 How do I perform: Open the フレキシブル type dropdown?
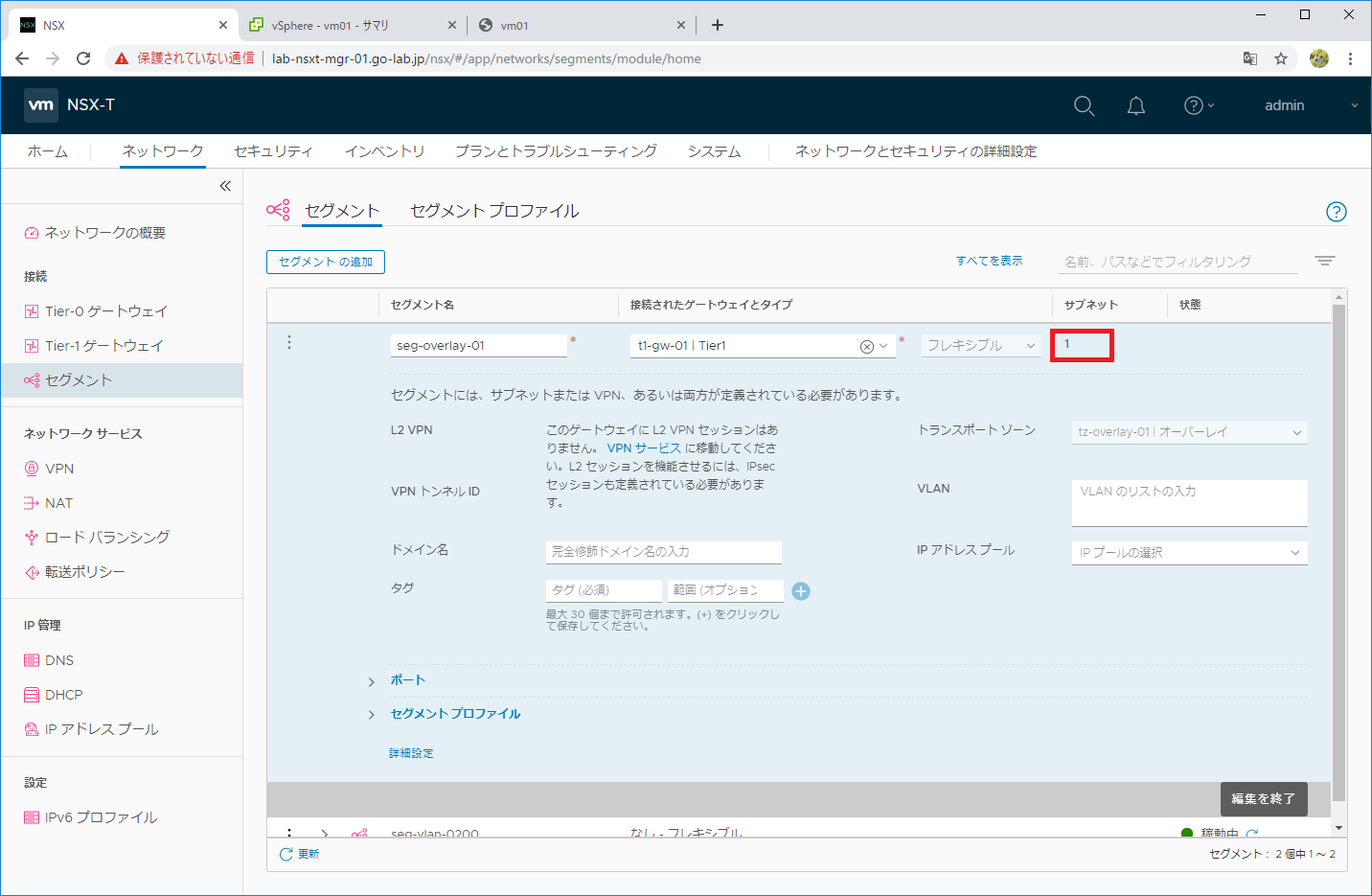pos(981,346)
